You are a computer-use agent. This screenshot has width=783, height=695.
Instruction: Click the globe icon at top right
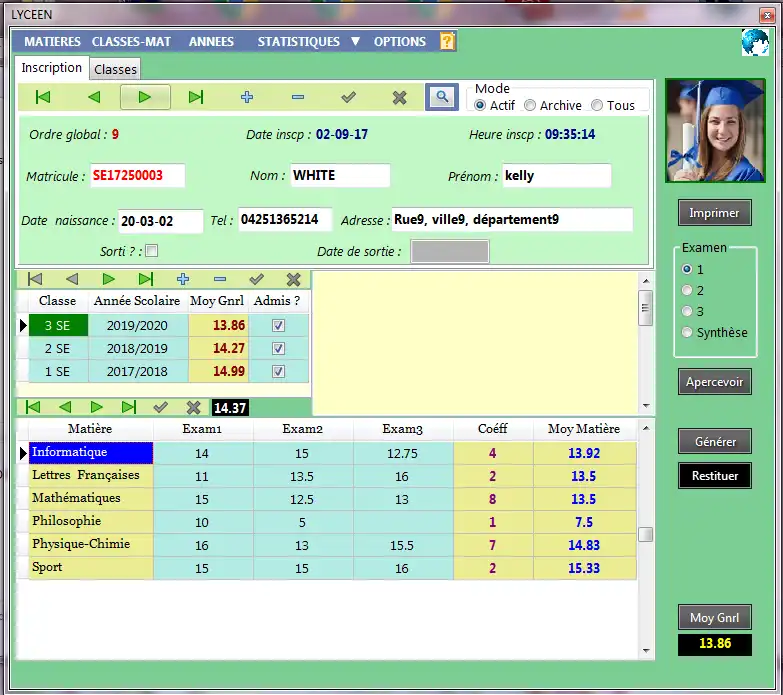click(755, 42)
